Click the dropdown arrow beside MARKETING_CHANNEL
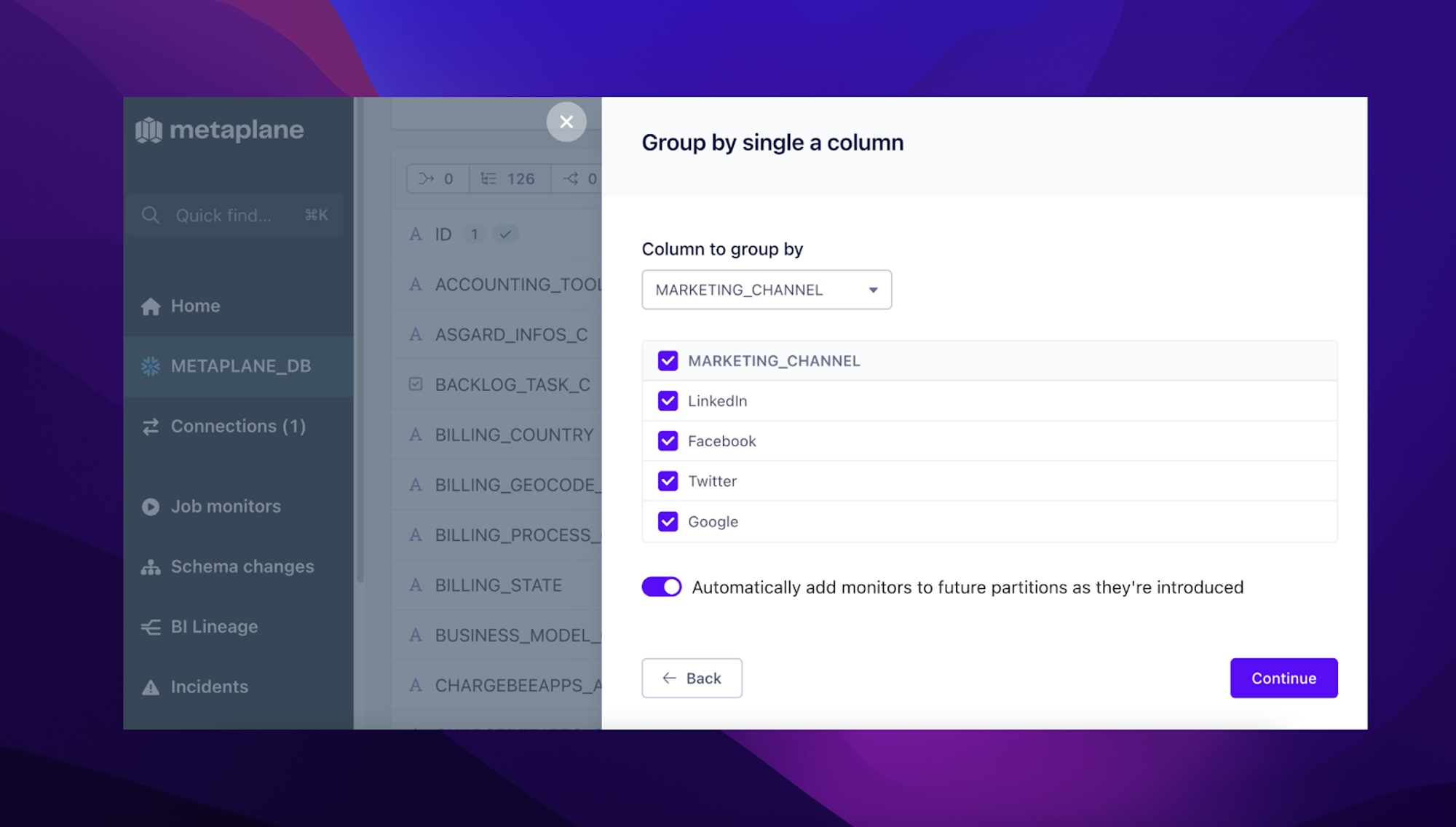This screenshot has height=827, width=1456. click(x=873, y=290)
